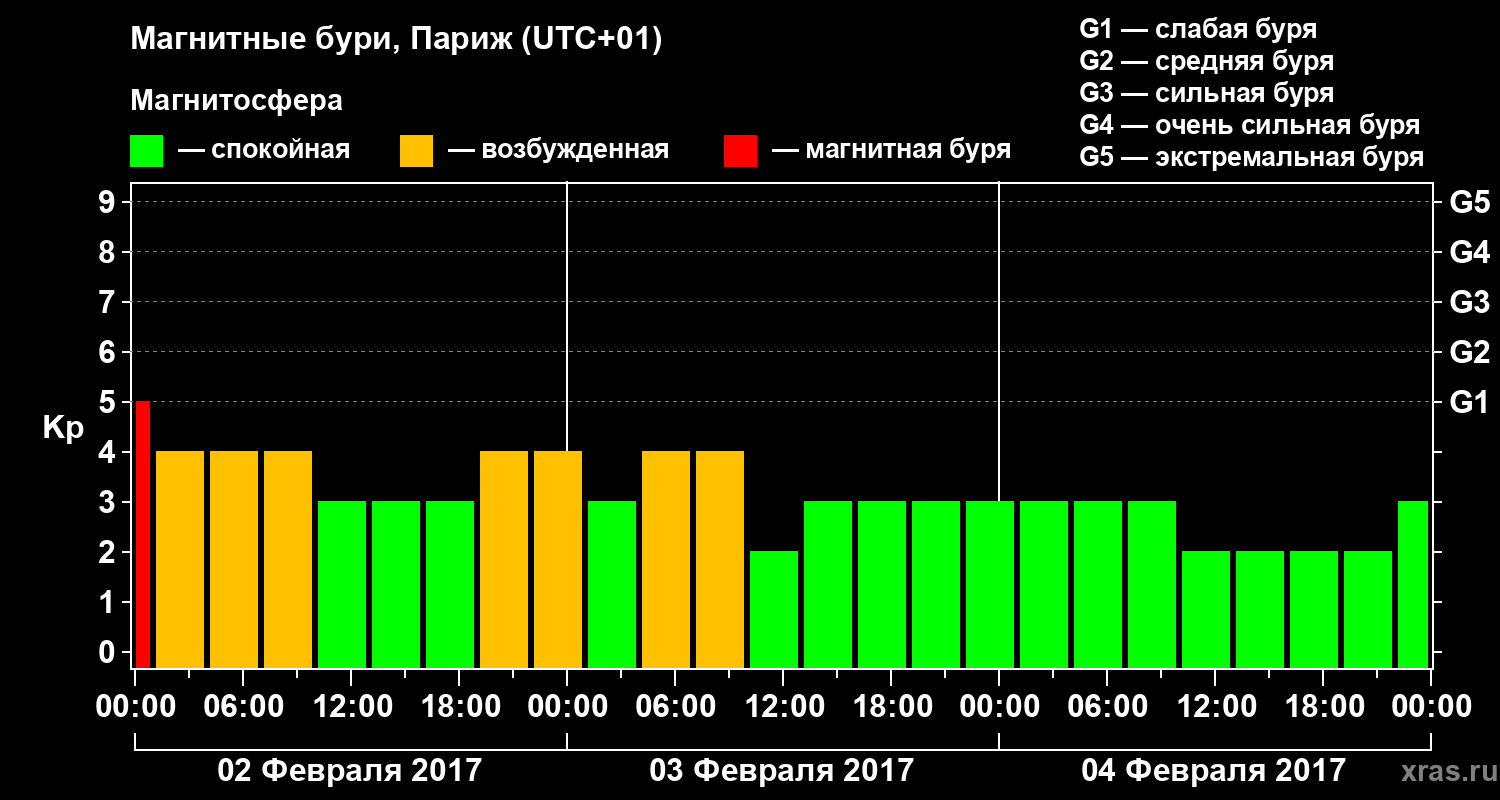
Task: Click the 'G1' right-axis label
Action: [1470, 403]
